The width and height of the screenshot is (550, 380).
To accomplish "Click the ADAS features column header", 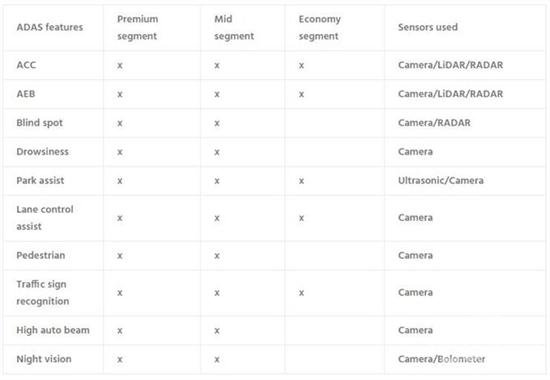I will tap(49, 27).
